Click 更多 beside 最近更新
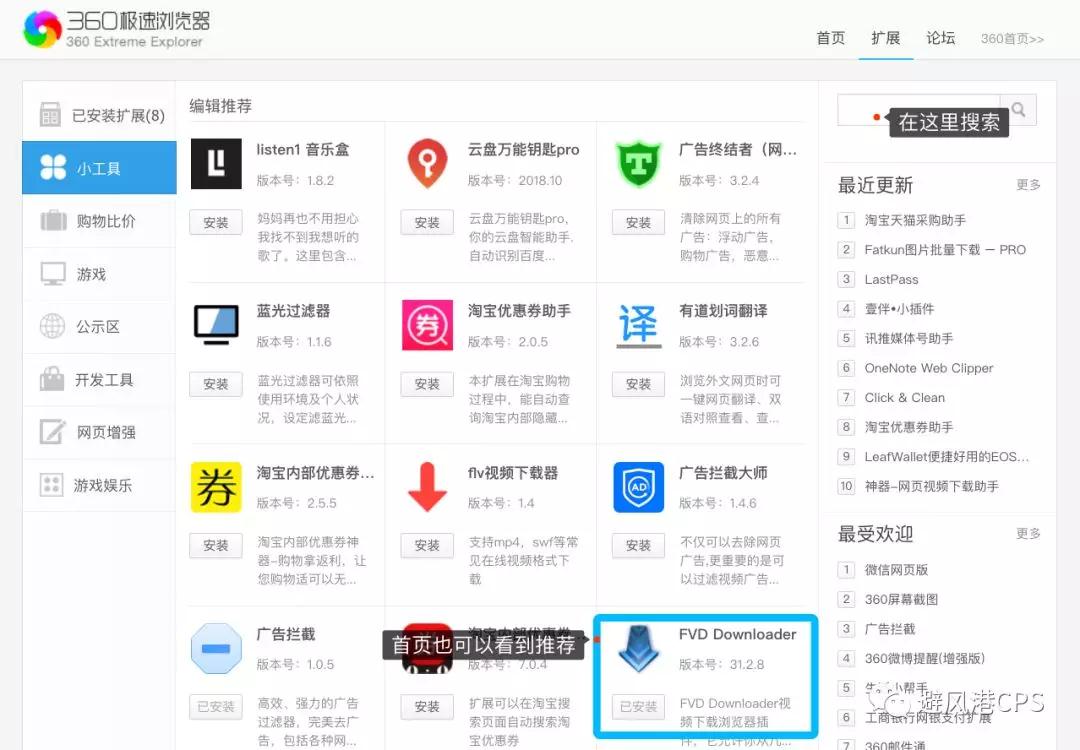This screenshot has width=1080, height=750. click(x=1028, y=185)
